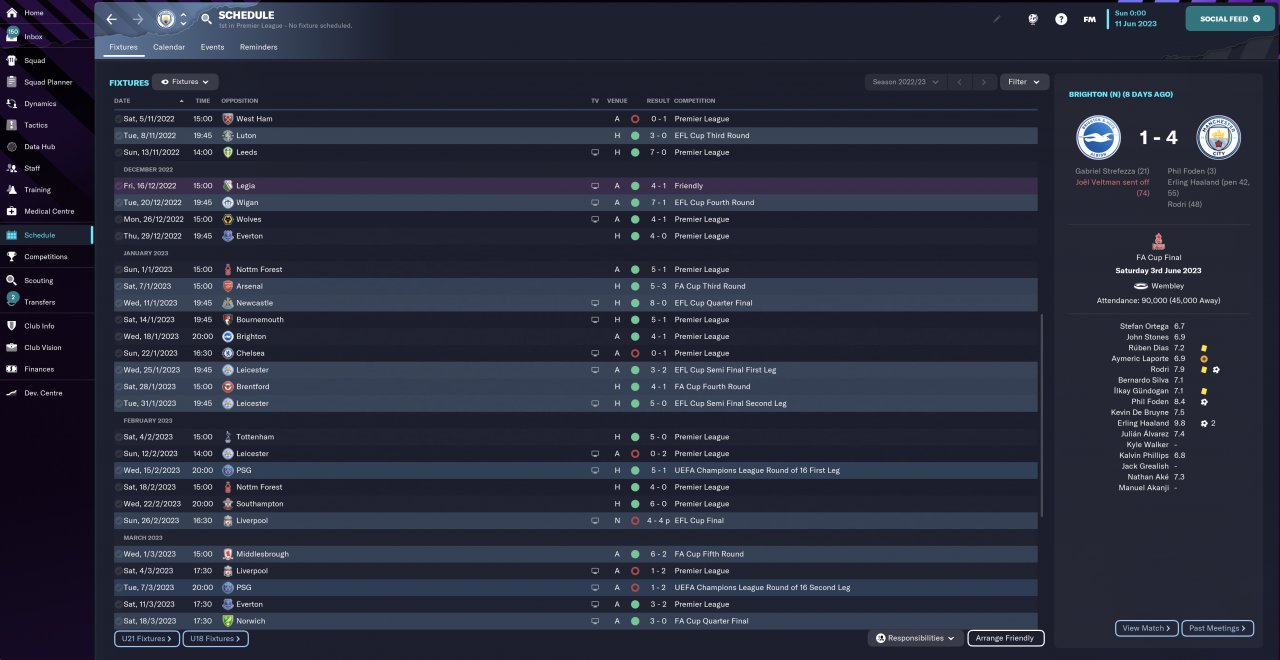
Task: Open the search magnifier icon
Action: pyautogui.click(x=206, y=19)
